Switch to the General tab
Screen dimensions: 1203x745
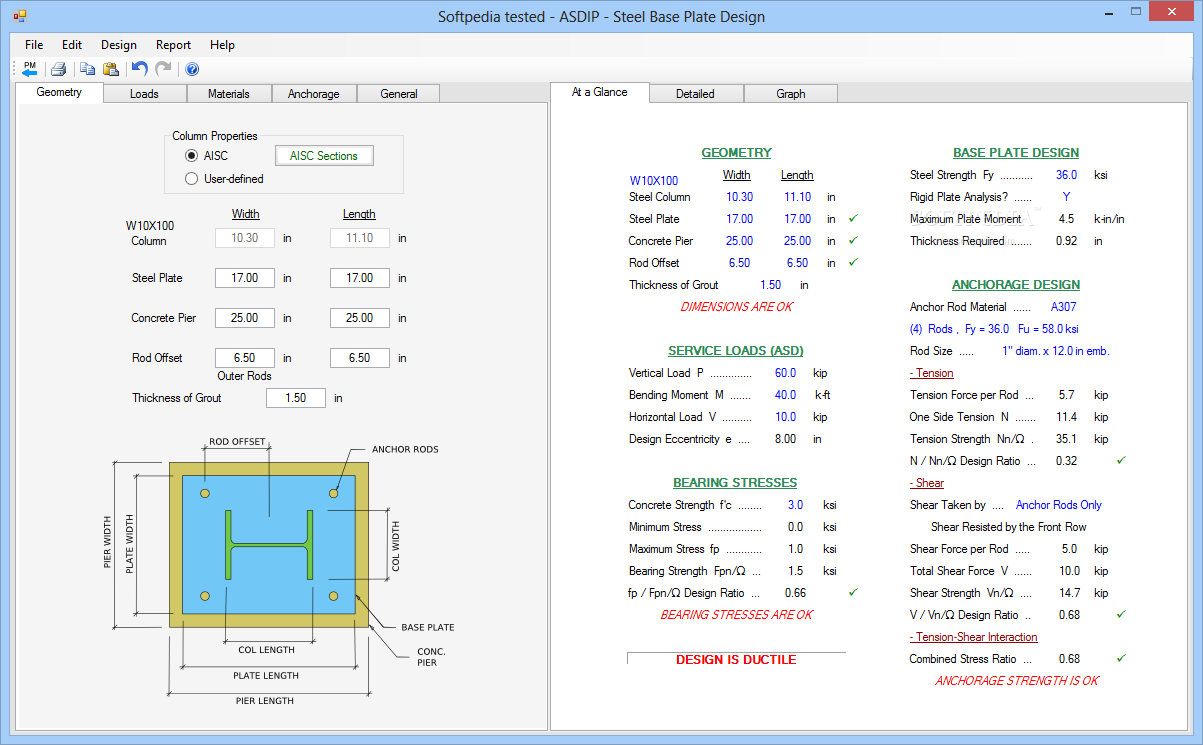[x=399, y=94]
